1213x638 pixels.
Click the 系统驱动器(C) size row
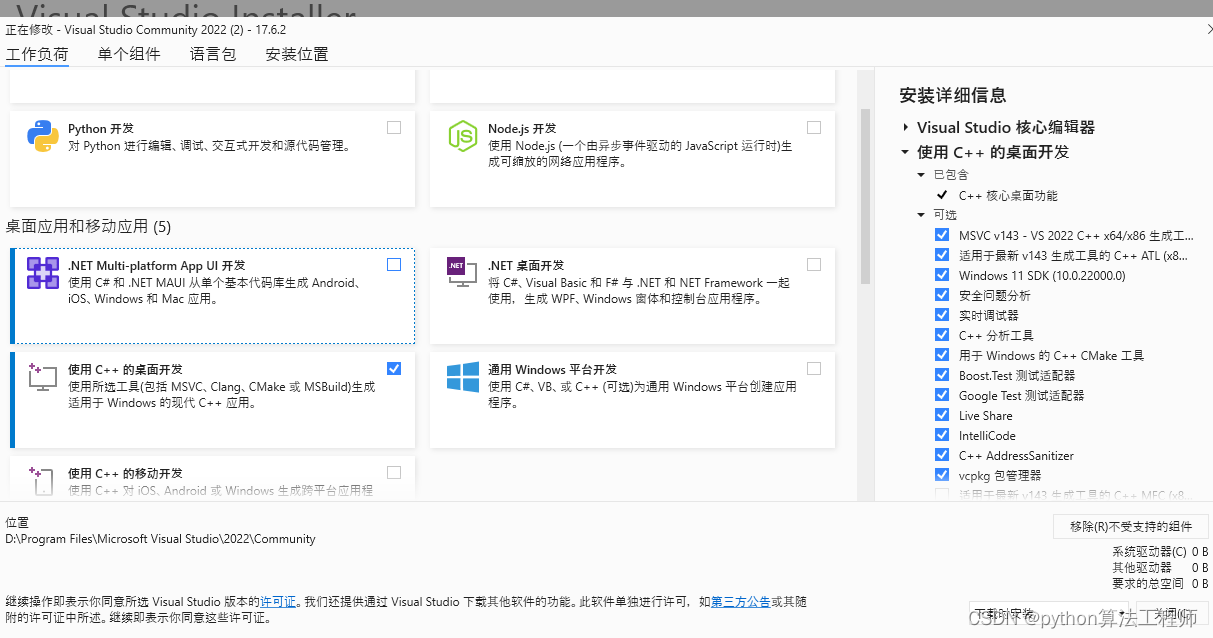click(x=1160, y=551)
